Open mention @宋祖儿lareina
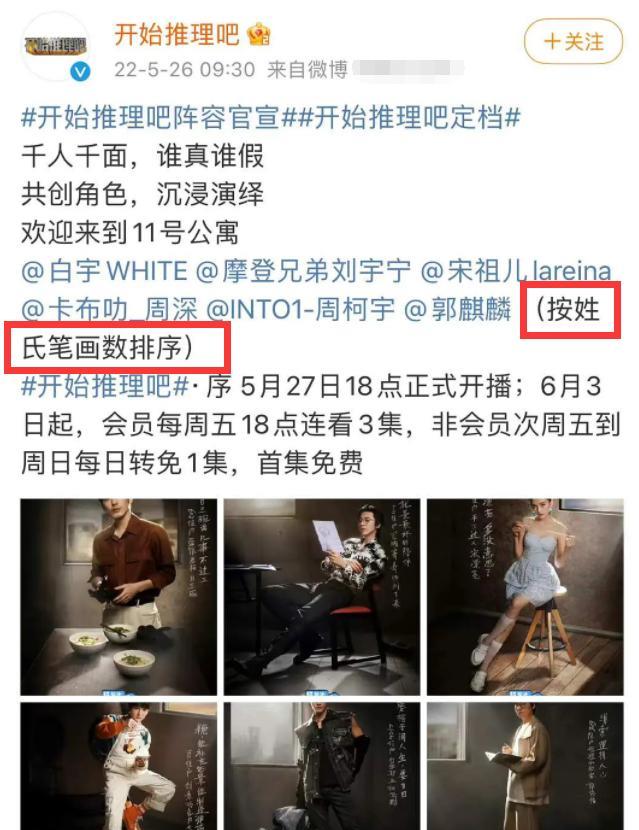The width and height of the screenshot is (639, 830). click(516, 271)
